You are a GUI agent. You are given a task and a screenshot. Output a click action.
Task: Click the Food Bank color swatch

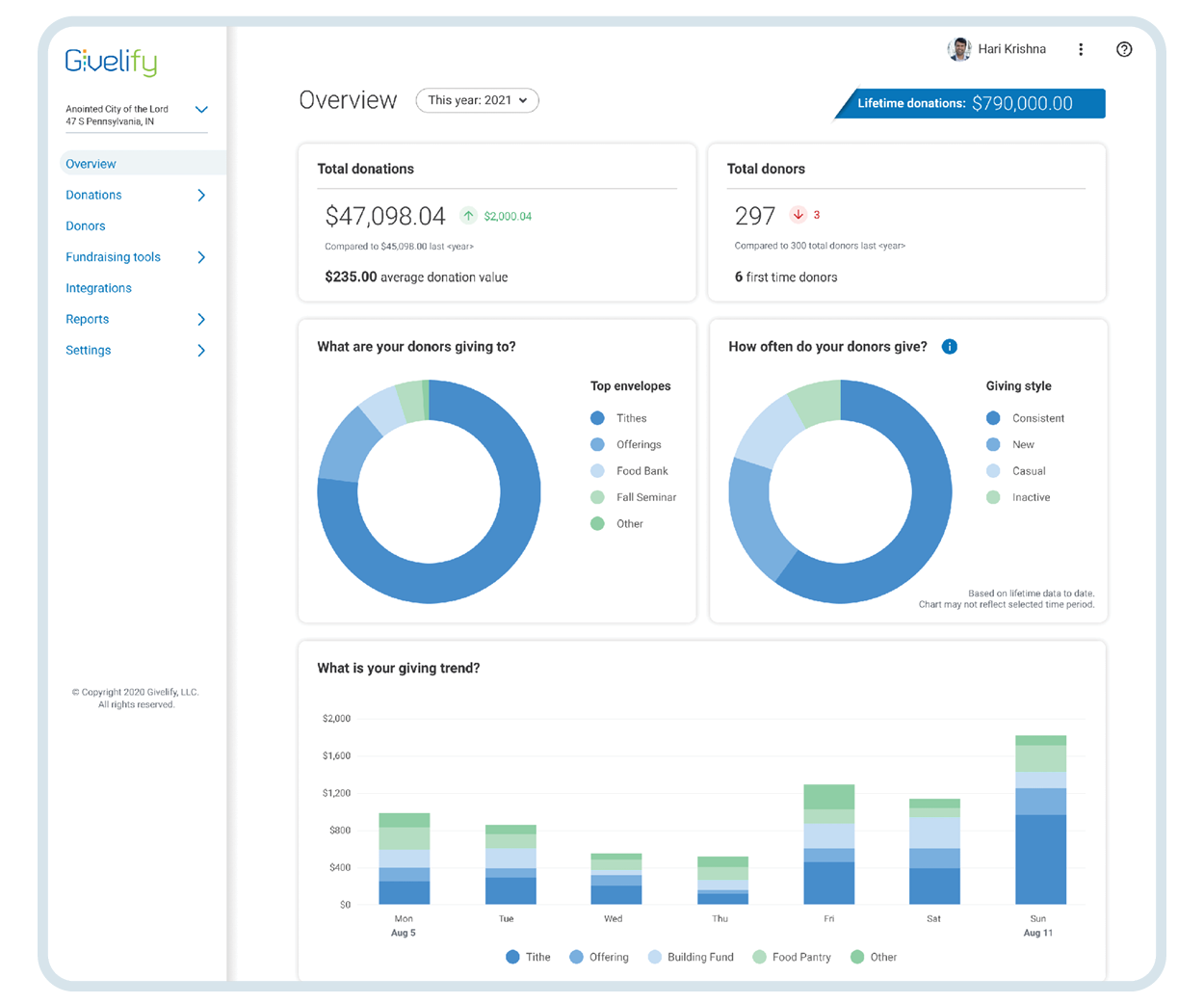click(x=597, y=471)
